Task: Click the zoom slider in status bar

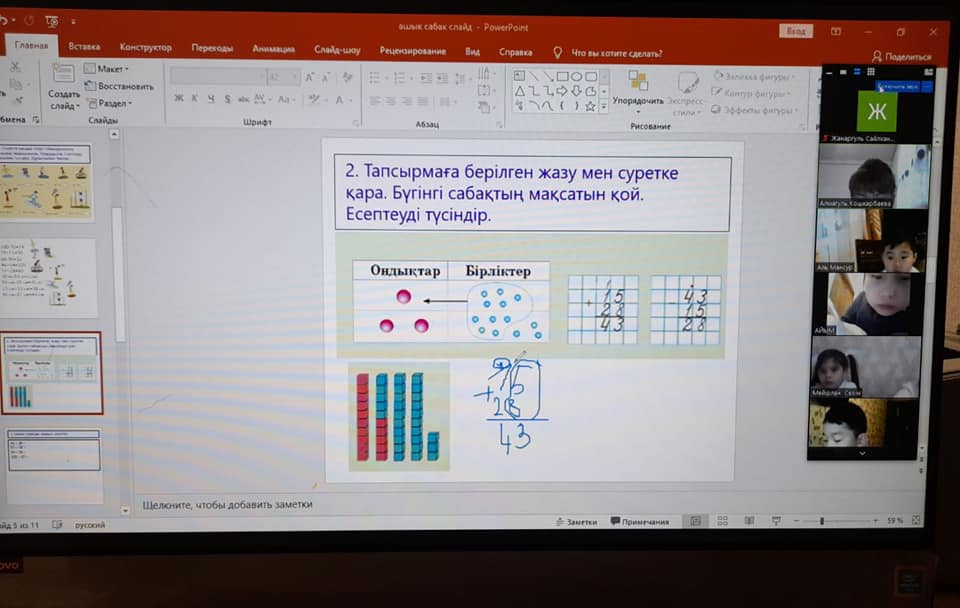Action: coord(822,521)
